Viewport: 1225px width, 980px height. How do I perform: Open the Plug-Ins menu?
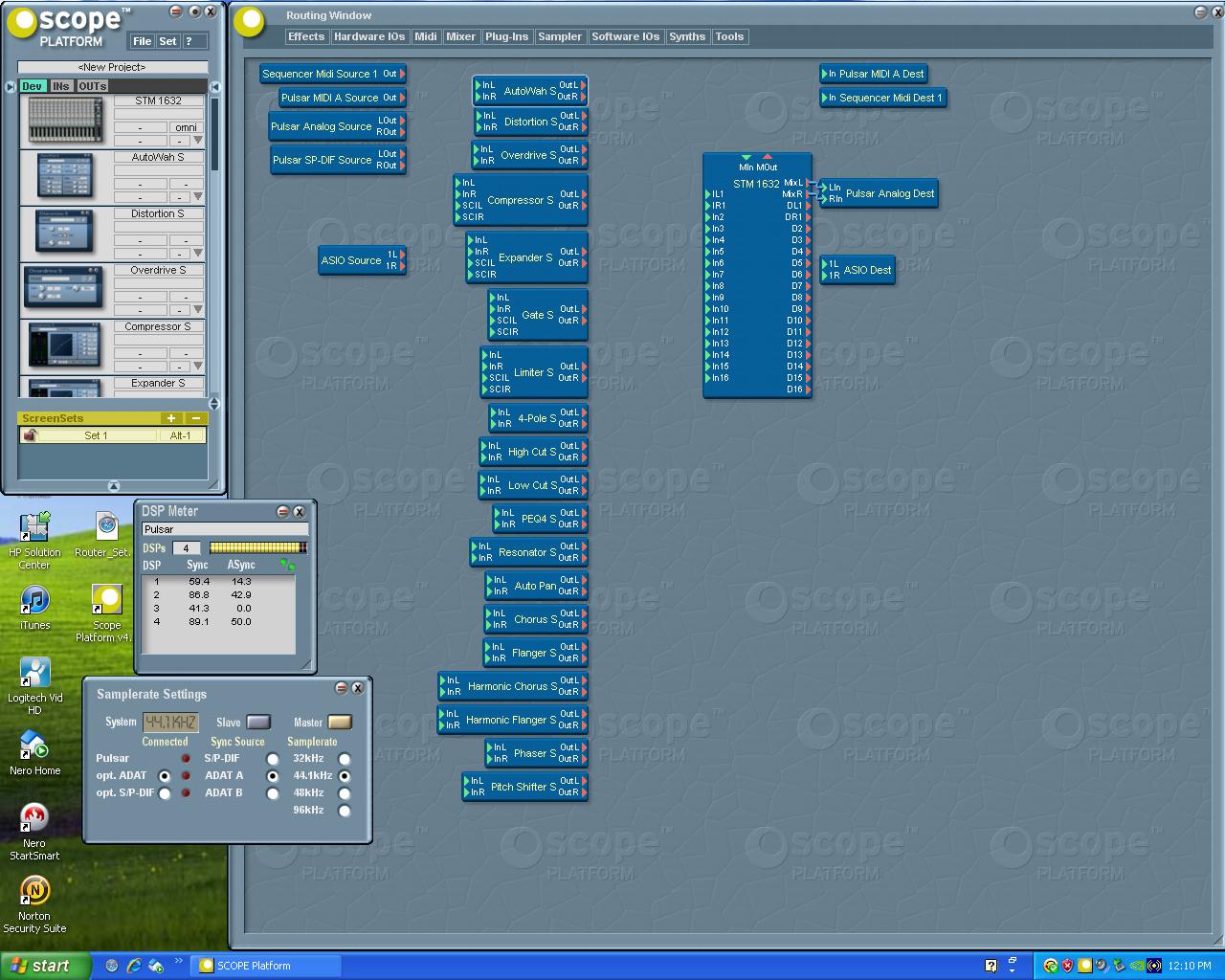pos(507,36)
